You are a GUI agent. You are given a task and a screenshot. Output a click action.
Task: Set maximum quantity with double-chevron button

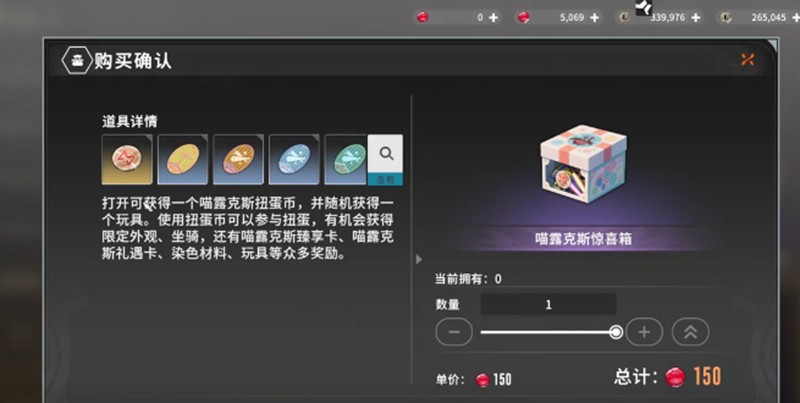point(690,332)
